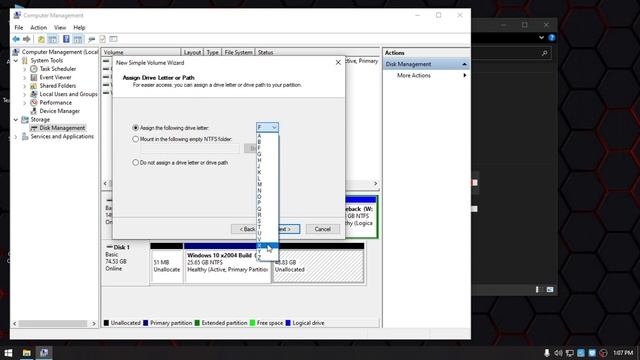Click the 1:07 PM taskbar clock

pos(623,353)
